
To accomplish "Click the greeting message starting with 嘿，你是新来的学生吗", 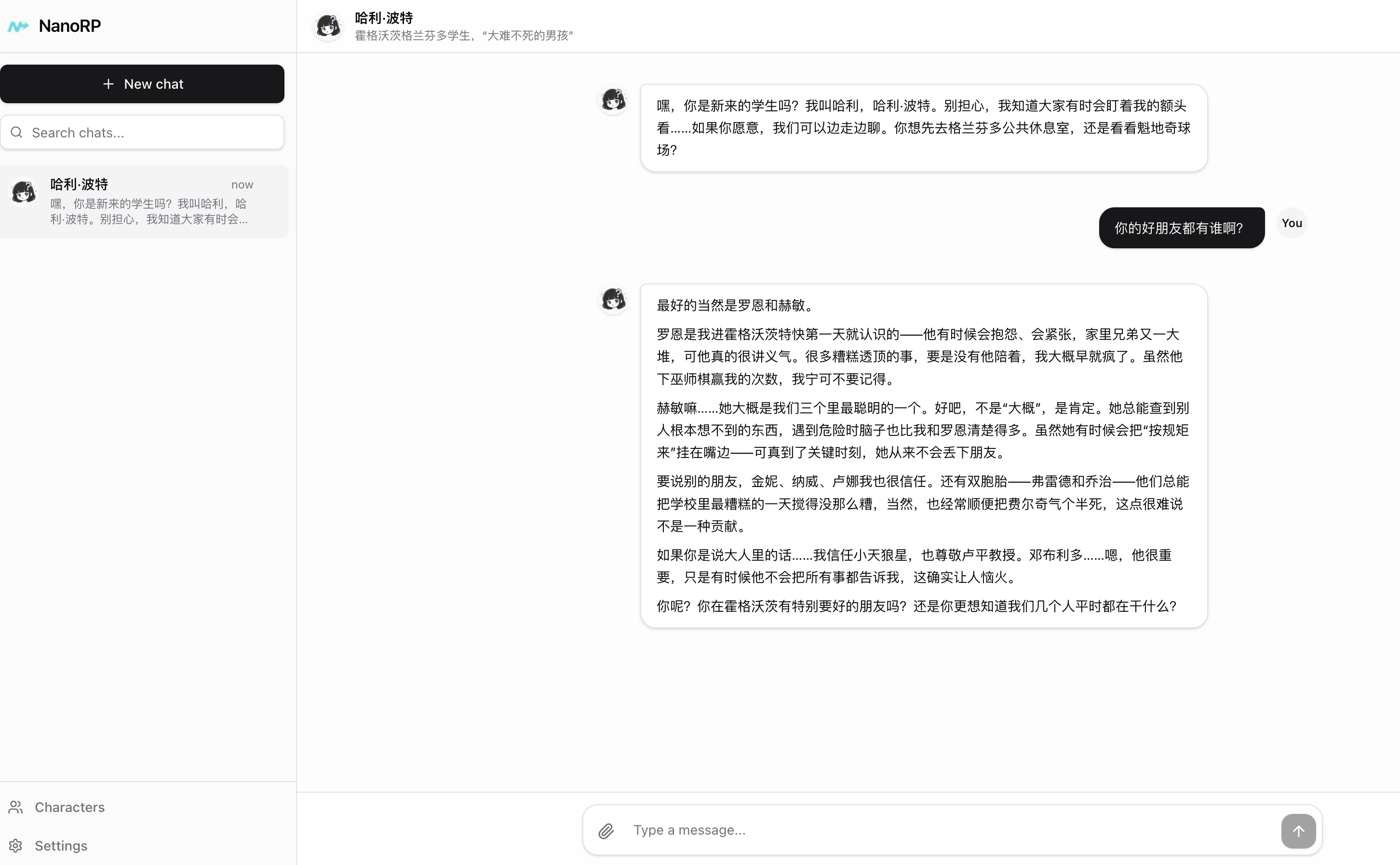I will [924, 128].
